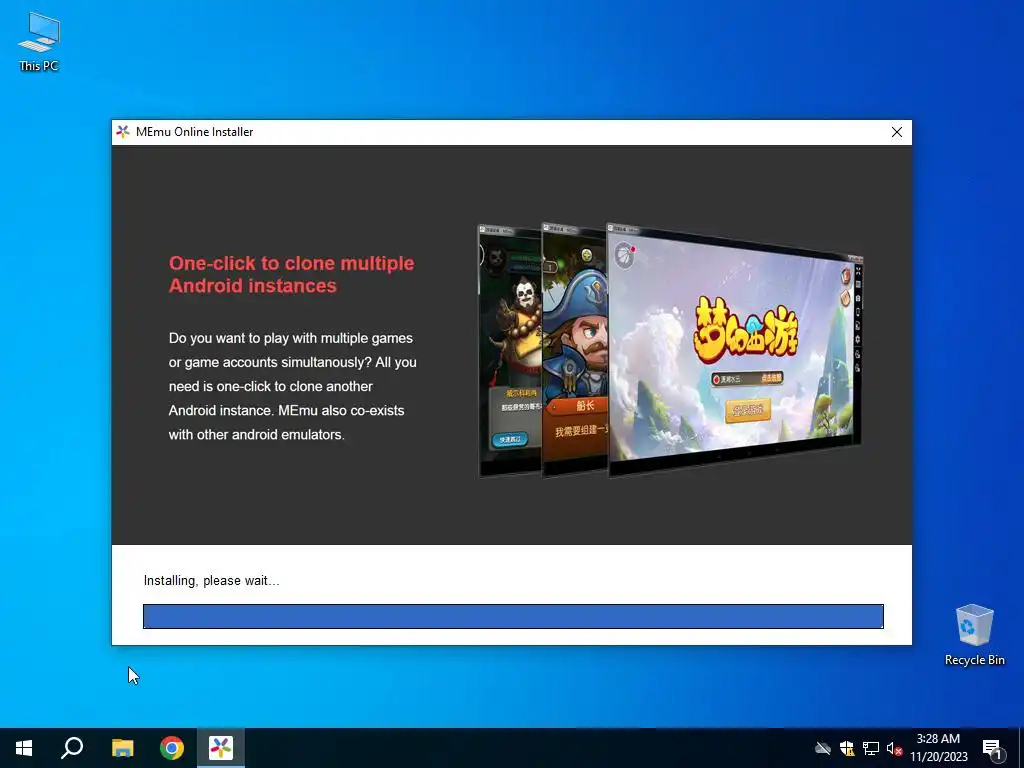
Task: Open the This PC desktop icon
Action: [x=39, y=40]
